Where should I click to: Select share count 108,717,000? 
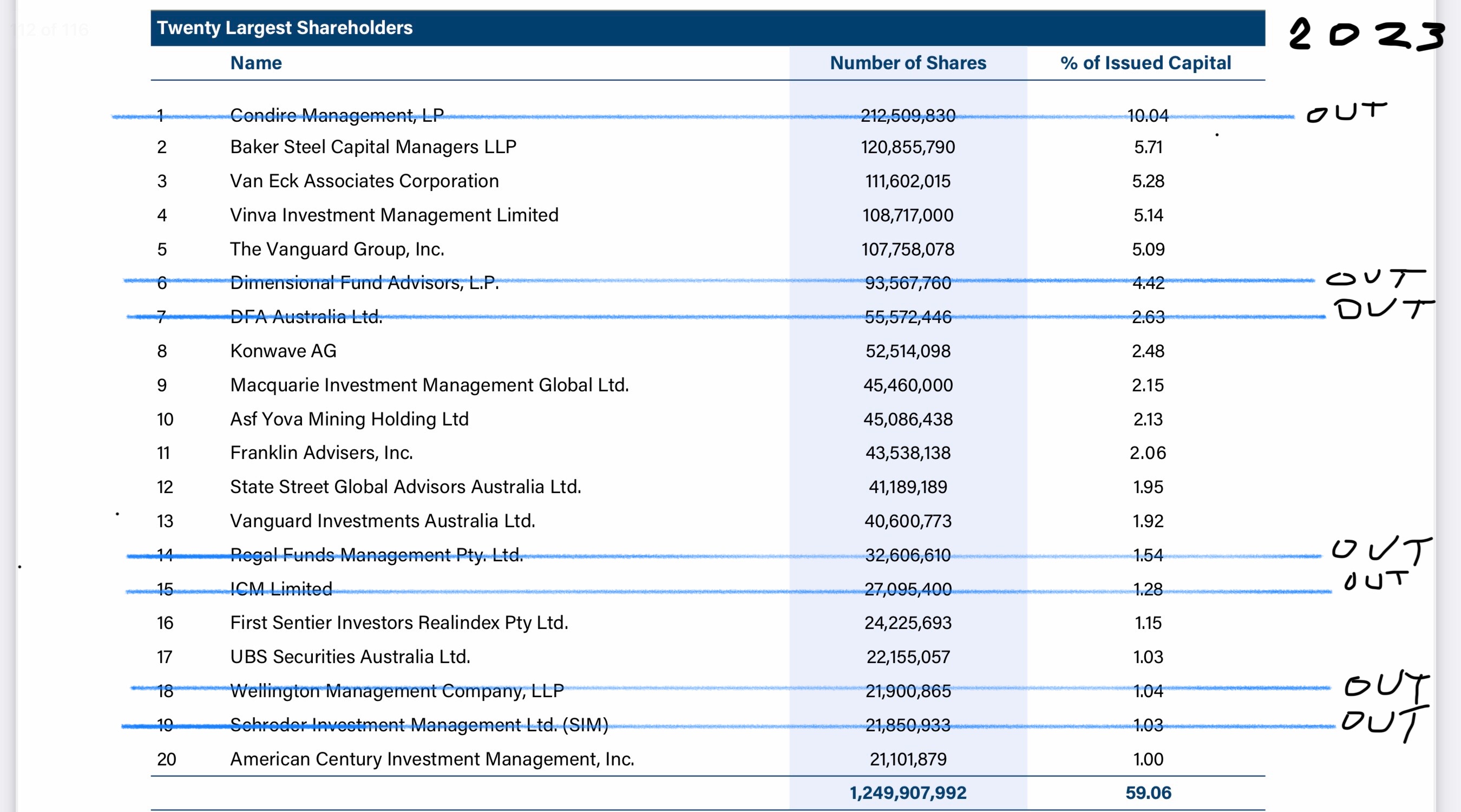click(x=908, y=215)
